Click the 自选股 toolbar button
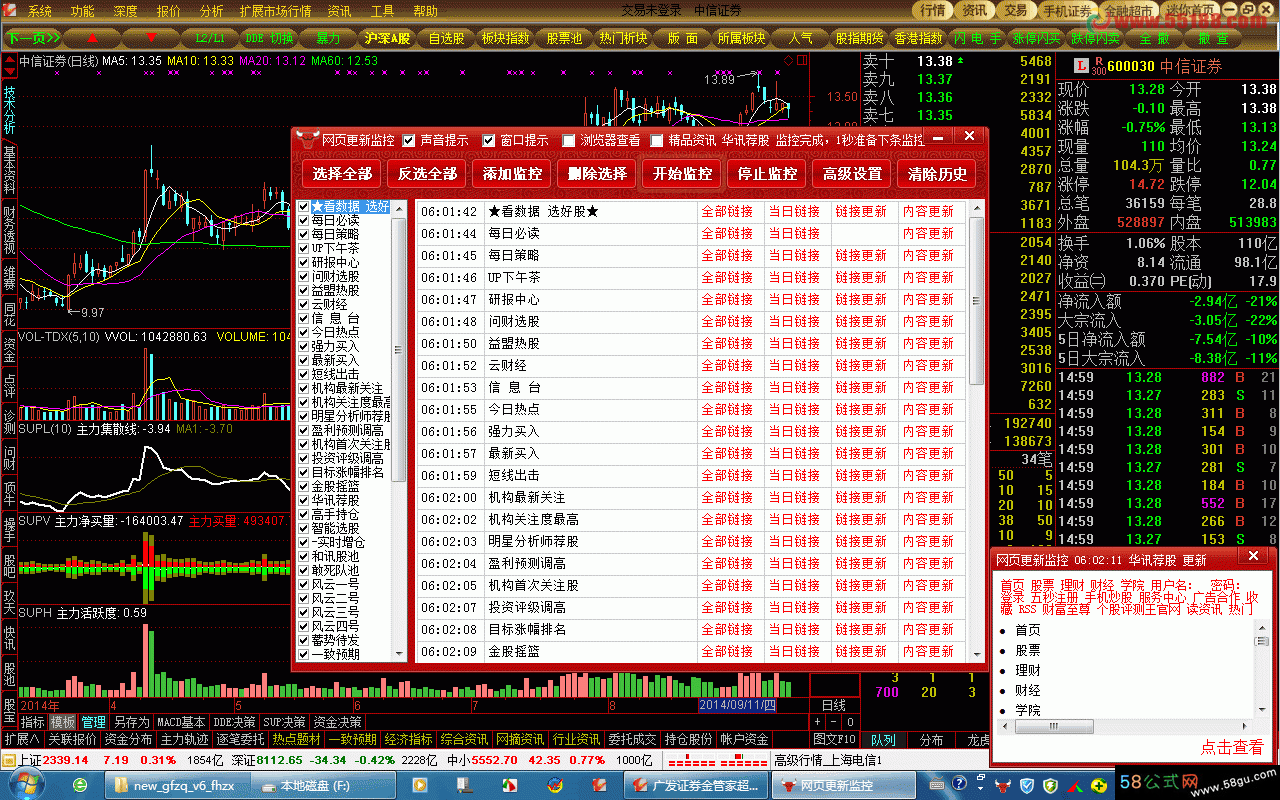 [x=446, y=38]
